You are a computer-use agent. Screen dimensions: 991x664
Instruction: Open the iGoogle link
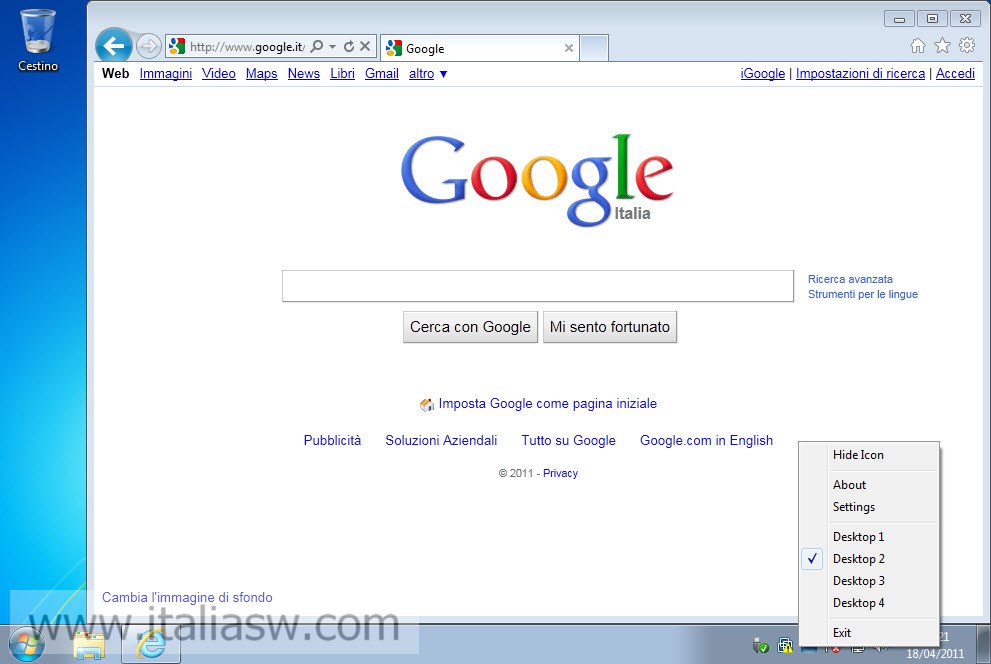coord(762,74)
